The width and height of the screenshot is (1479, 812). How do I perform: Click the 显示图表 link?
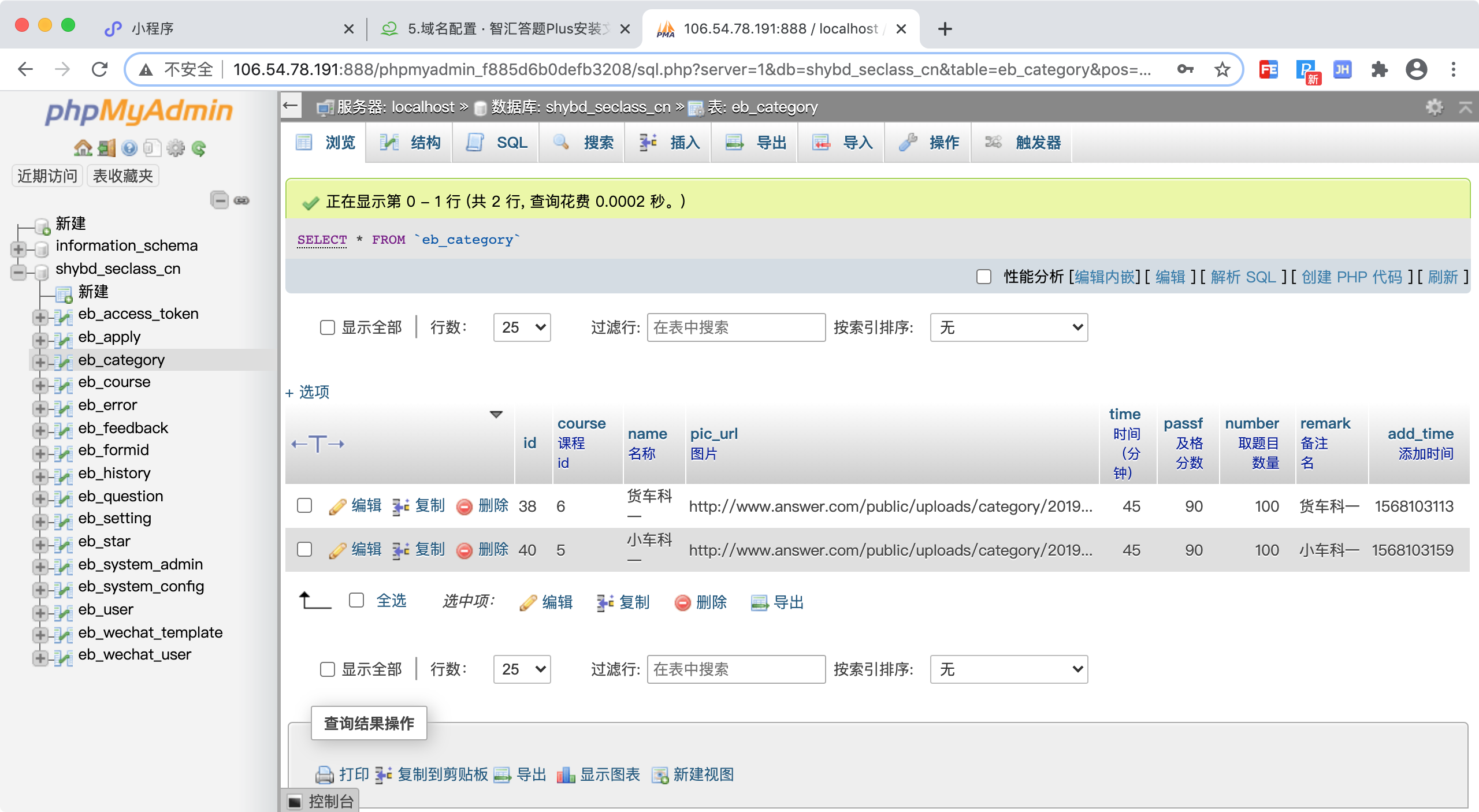(609, 774)
